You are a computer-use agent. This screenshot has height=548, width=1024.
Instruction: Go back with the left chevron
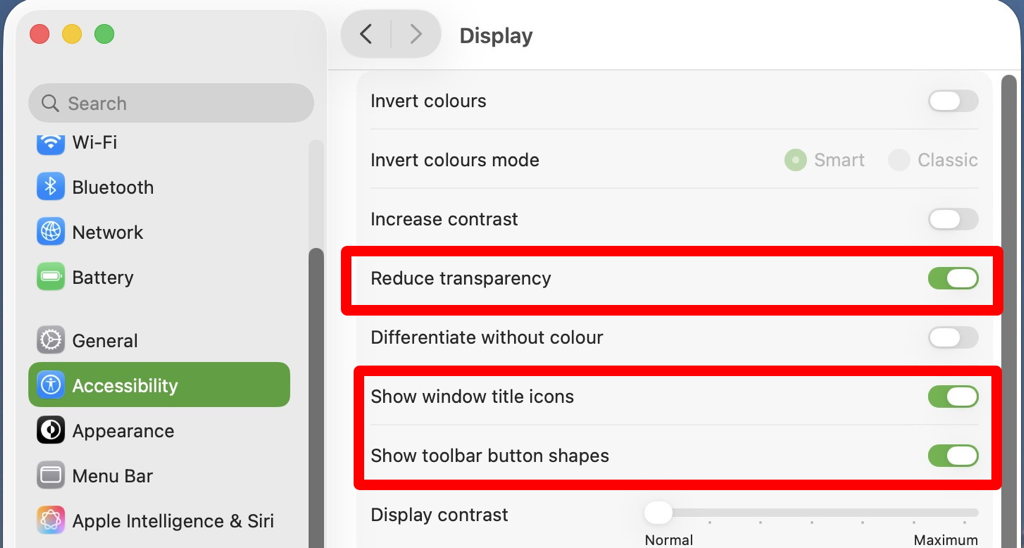[x=366, y=35]
